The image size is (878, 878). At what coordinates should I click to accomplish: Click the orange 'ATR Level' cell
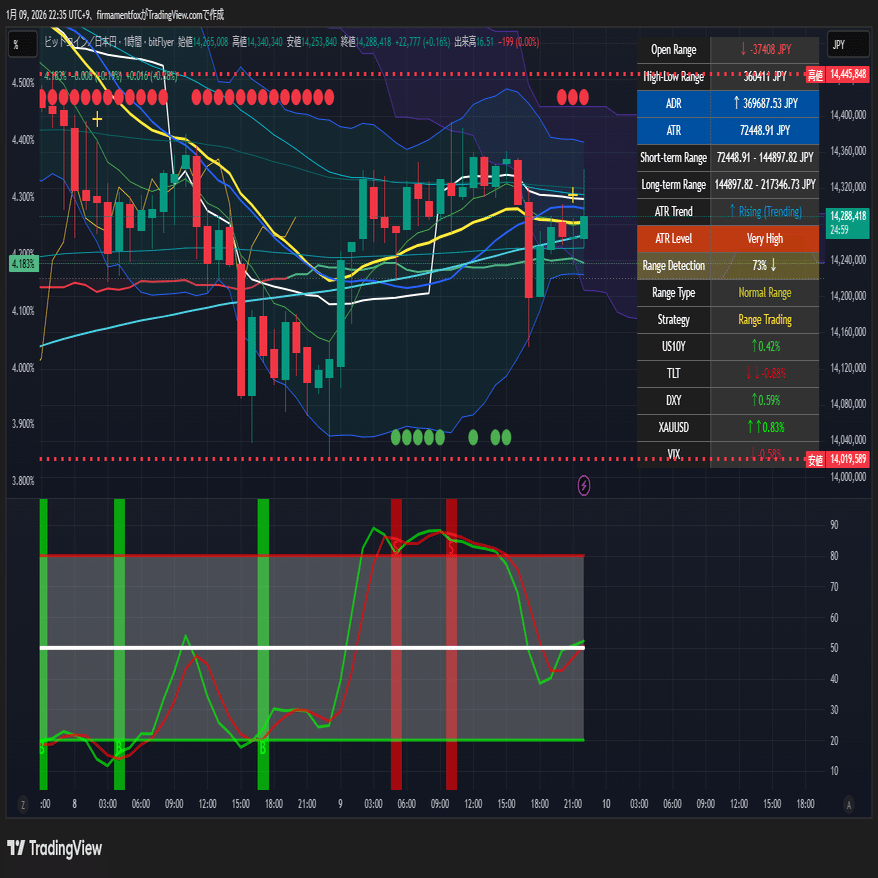pyautogui.click(x=673, y=239)
